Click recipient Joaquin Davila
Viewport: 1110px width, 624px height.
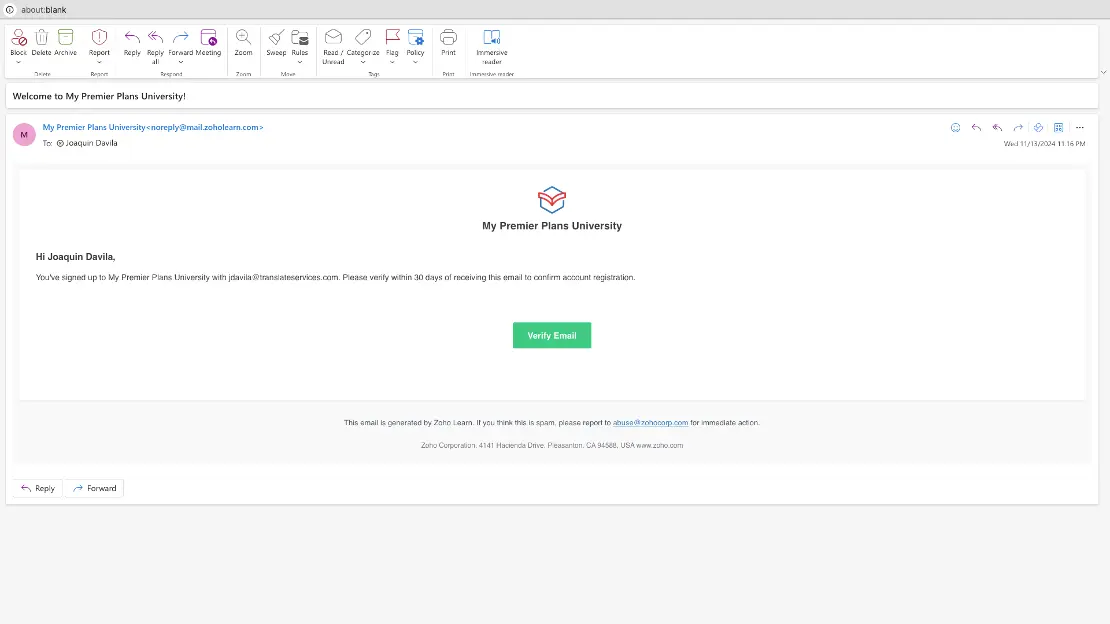pyautogui.click(x=91, y=143)
